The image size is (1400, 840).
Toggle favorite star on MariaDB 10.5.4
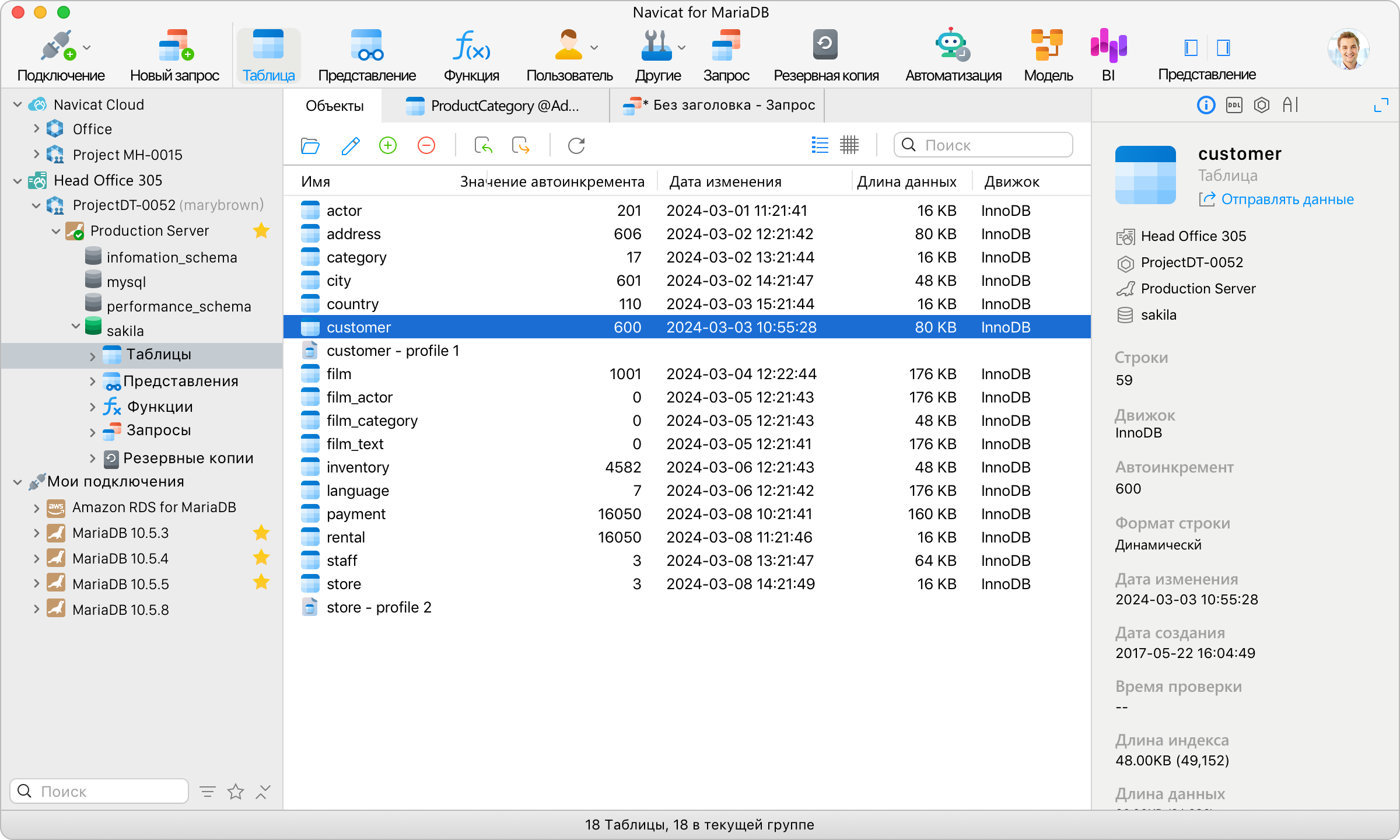[x=261, y=558]
